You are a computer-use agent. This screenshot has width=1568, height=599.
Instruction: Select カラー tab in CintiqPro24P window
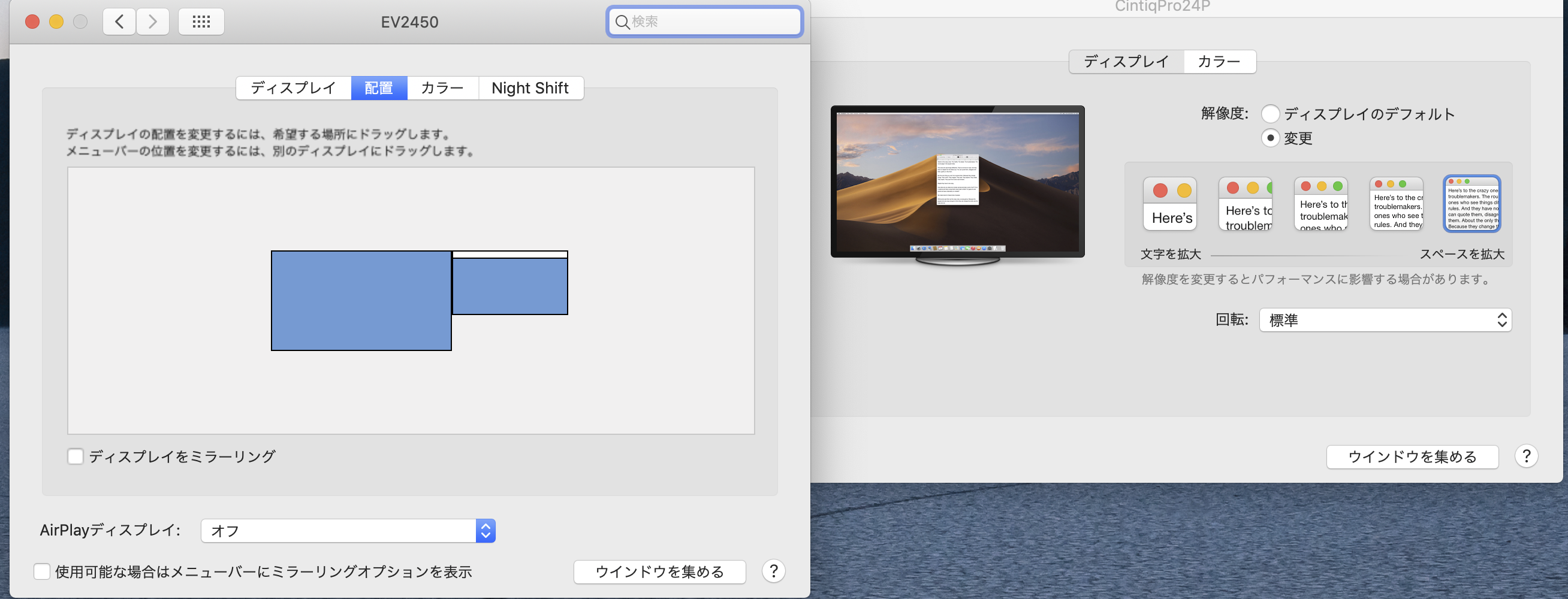[x=1219, y=62]
